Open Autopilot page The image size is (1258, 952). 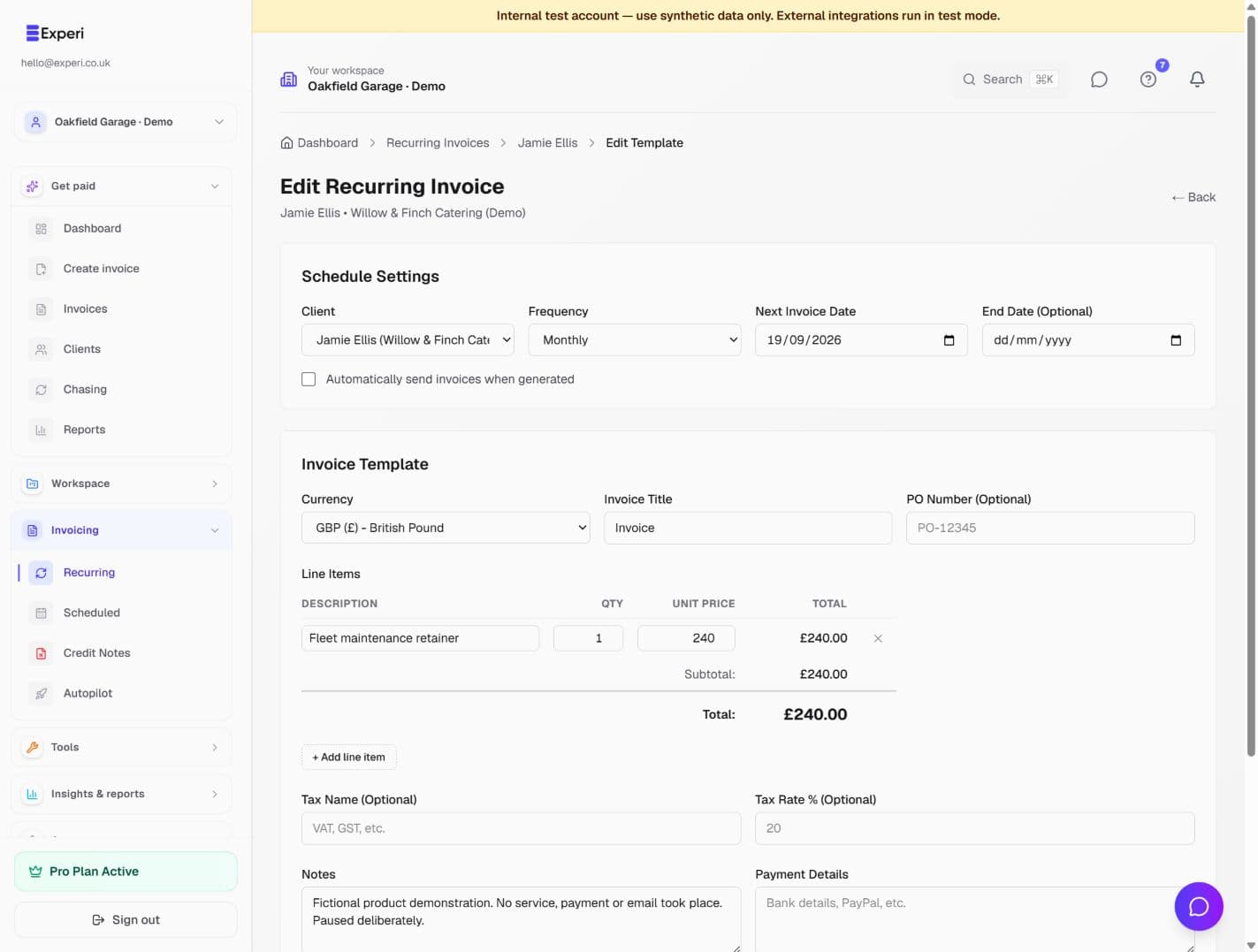pyautogui.click(x=121, y=693)
